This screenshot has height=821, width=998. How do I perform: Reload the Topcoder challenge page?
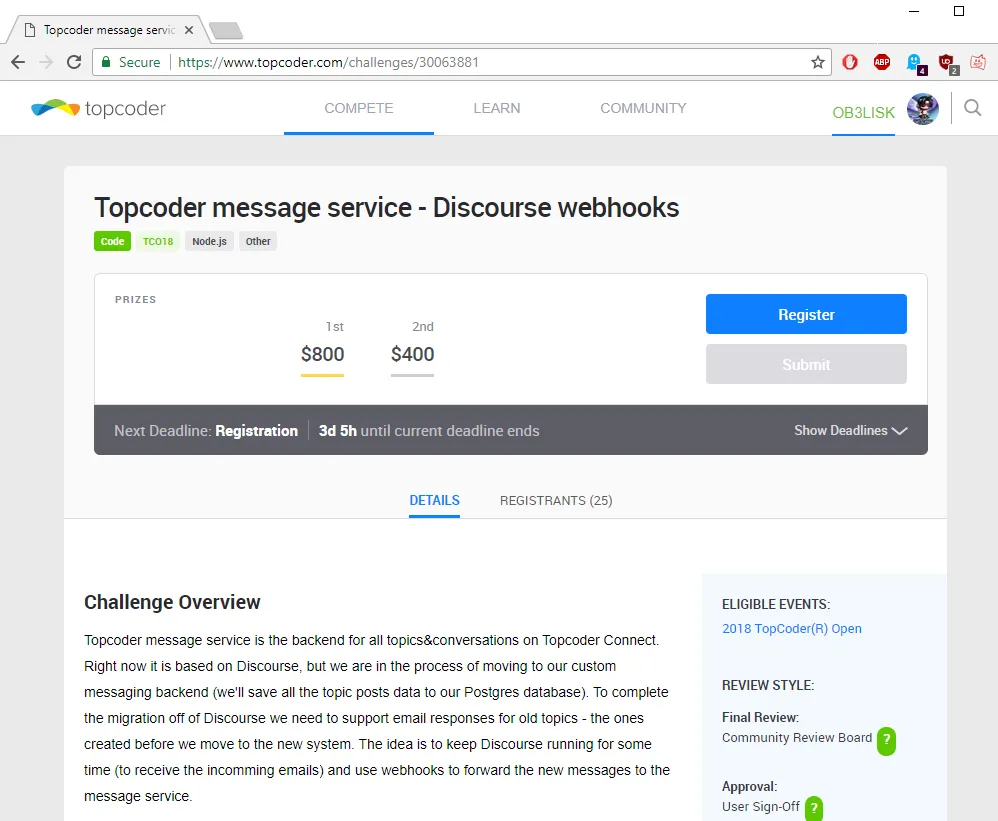click(74, 62)
